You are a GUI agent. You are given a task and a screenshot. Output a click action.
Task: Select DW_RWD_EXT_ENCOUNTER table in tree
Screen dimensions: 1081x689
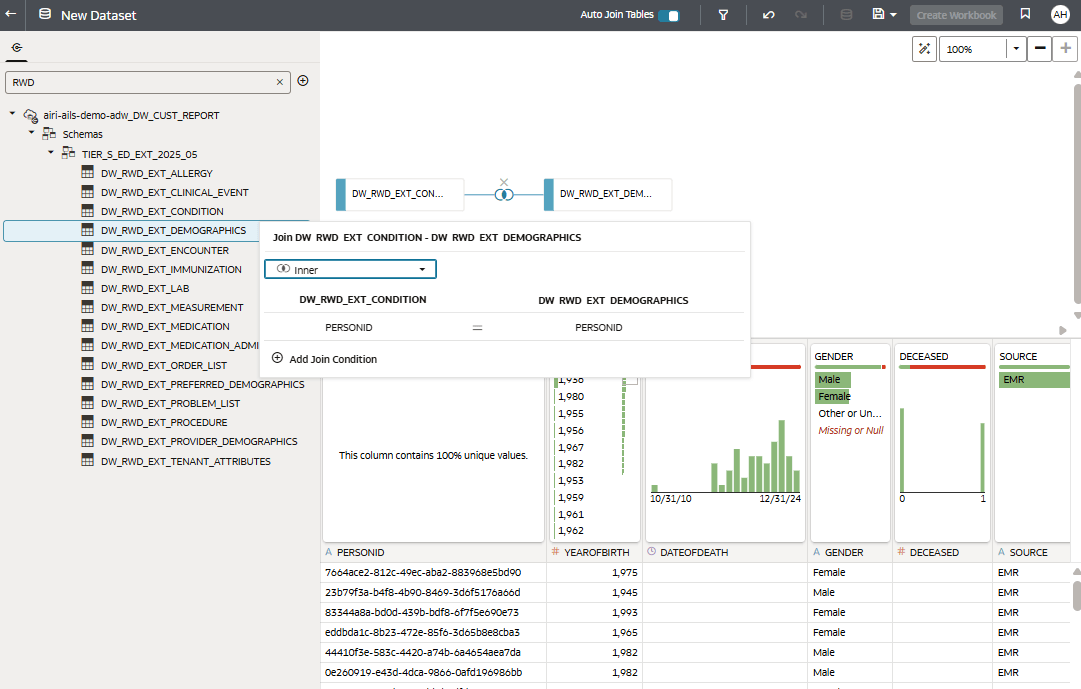click(165, 250)
